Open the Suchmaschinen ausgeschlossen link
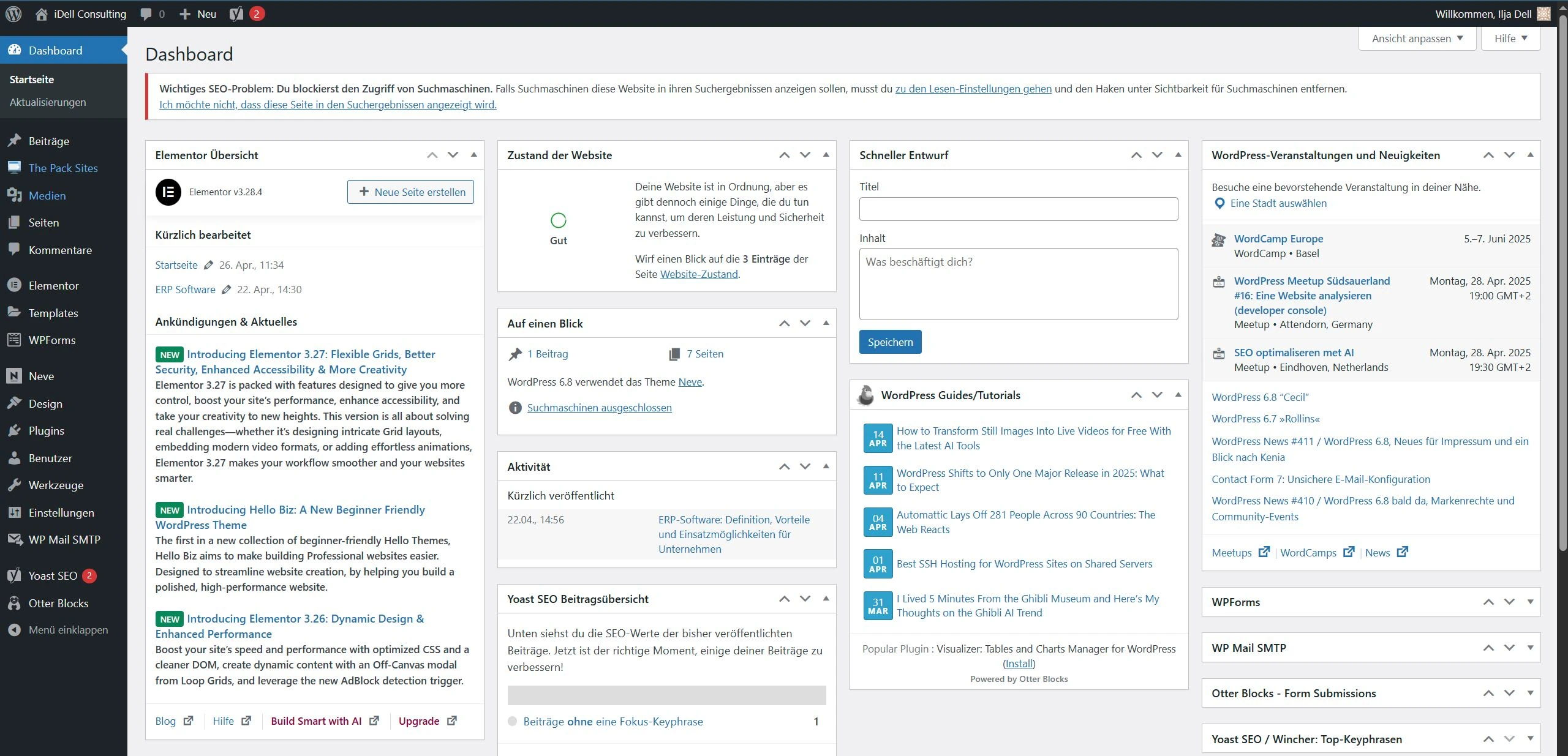Image resolution: width=1568 pixels, height=756 pixels. [599, 408]
